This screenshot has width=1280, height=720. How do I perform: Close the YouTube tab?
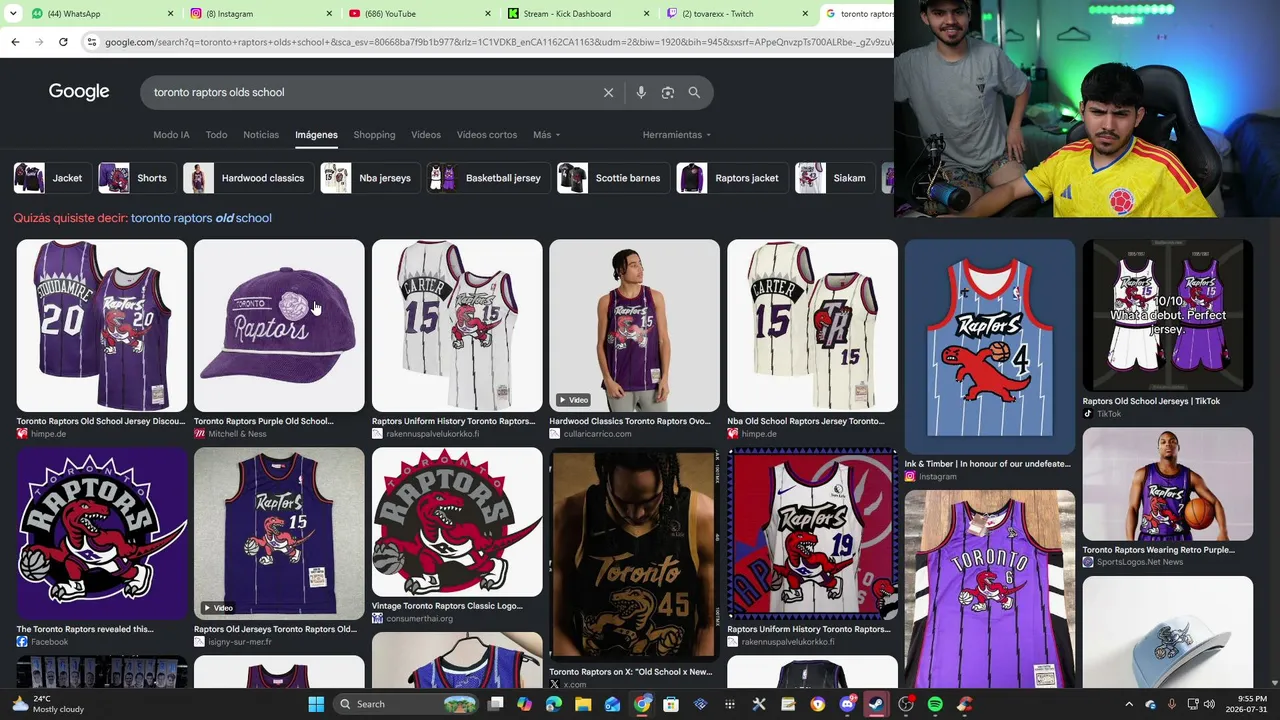point(488,14)
